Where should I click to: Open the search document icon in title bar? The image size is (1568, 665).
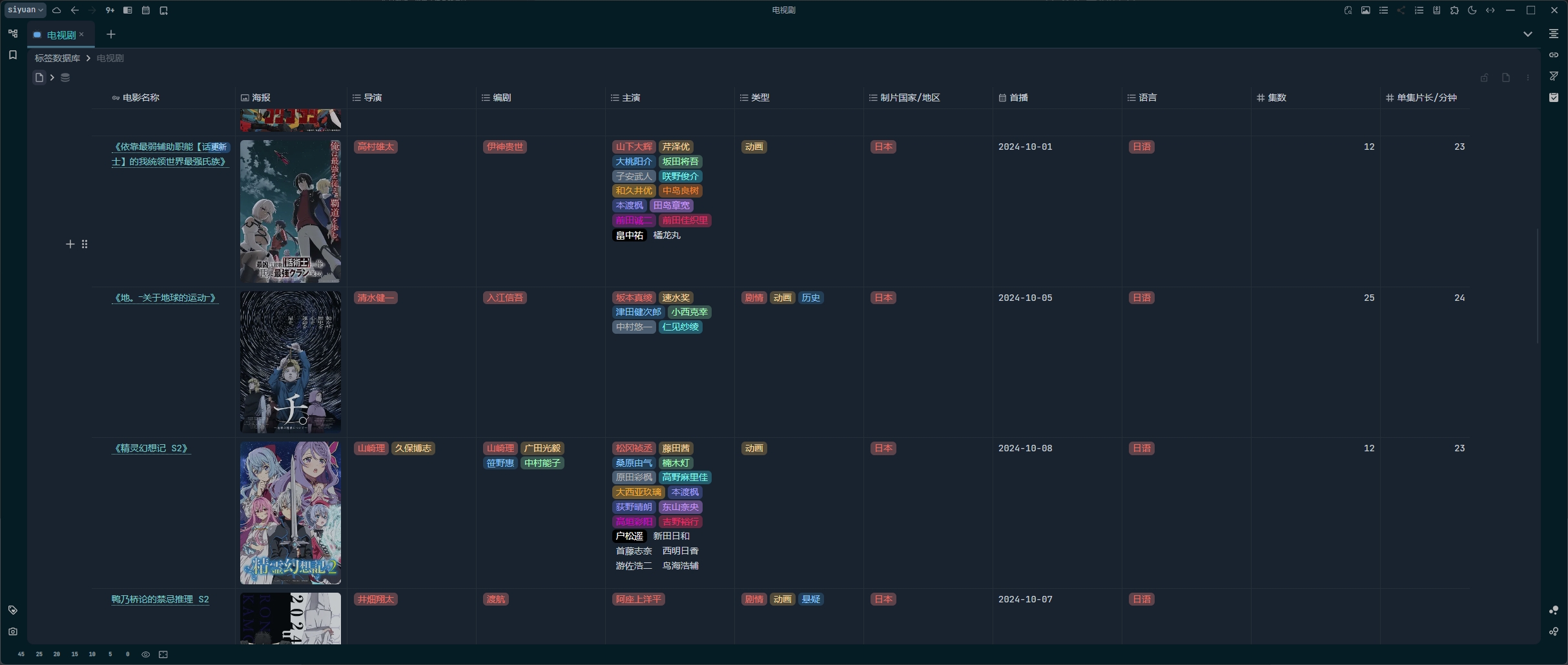pos(1348,10)
